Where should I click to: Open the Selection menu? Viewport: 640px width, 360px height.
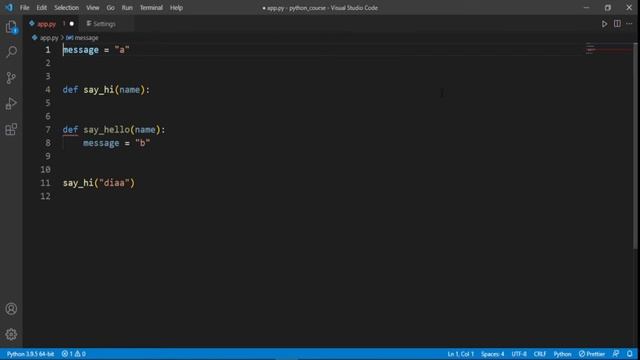point(67,8)
